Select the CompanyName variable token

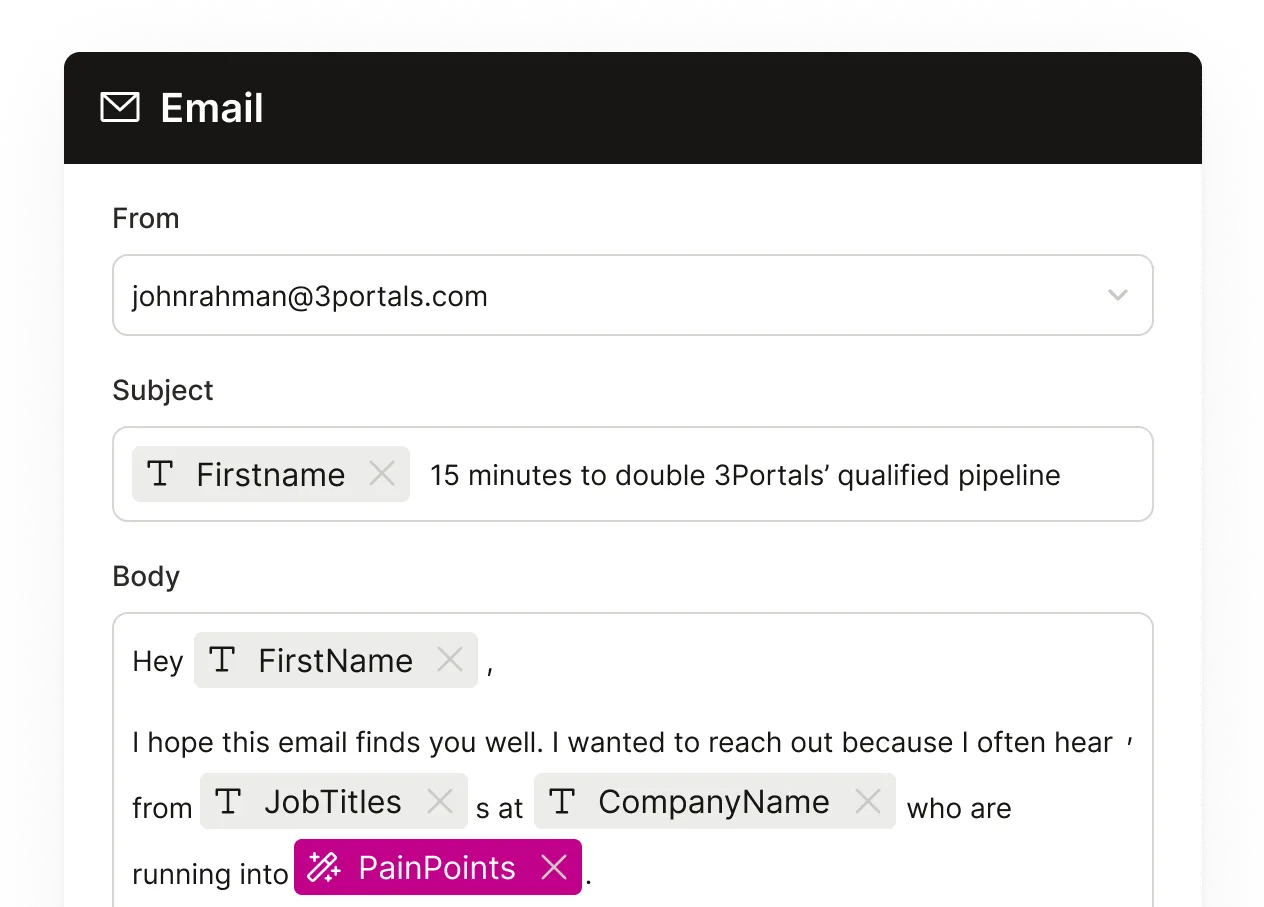(x=713, y=801)
